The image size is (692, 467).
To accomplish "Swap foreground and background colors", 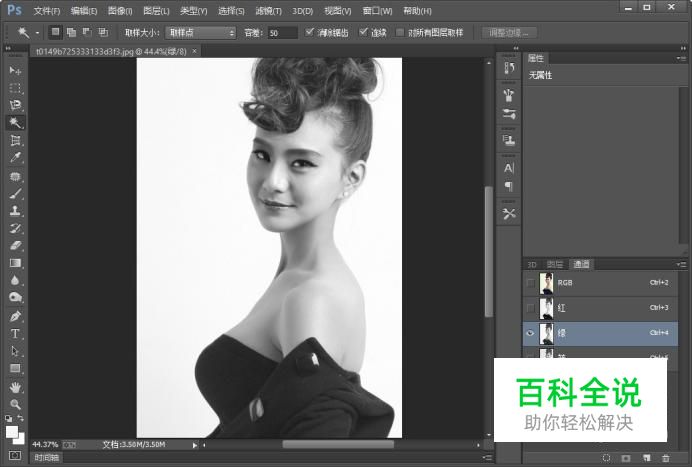I will (x=20, y=418).
